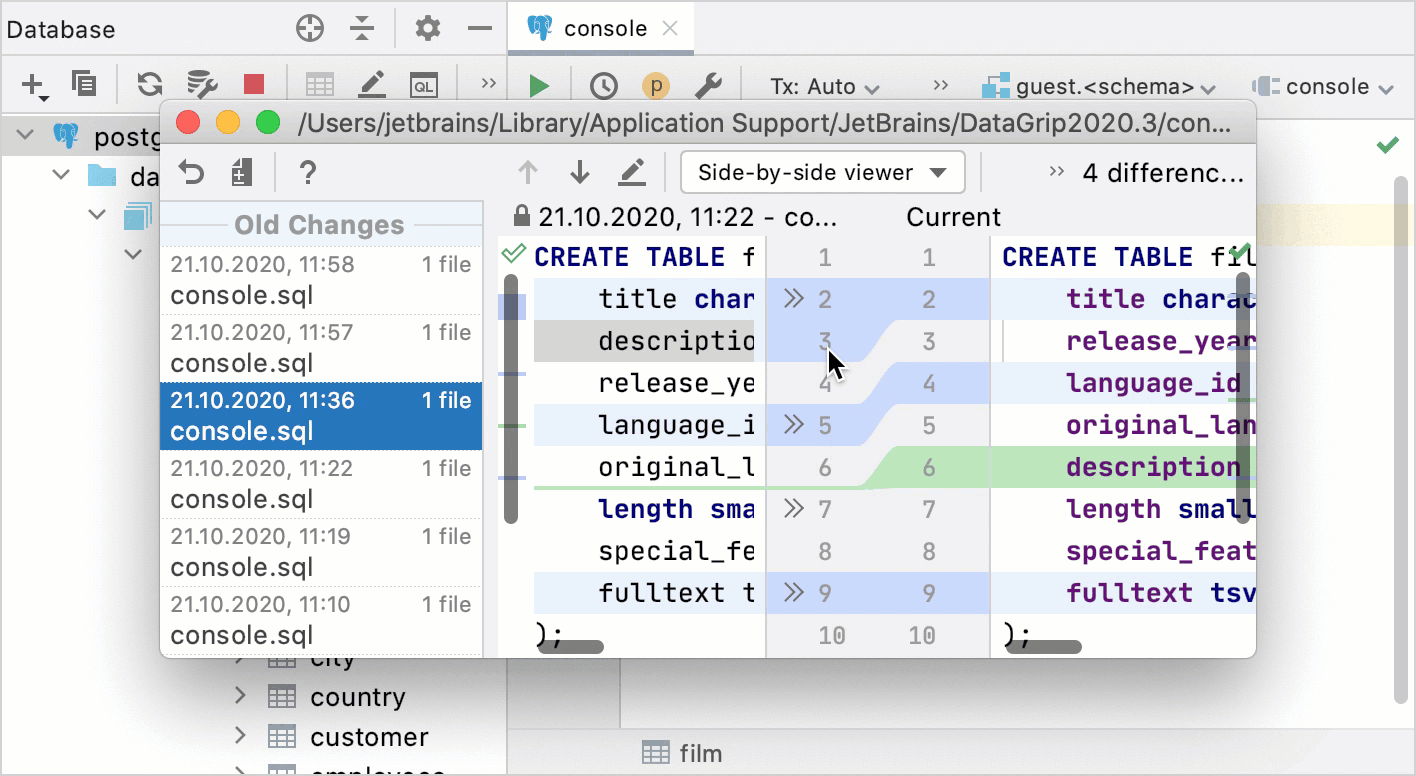
Task: Go to next difference down arrow
Action: [580, 173]
